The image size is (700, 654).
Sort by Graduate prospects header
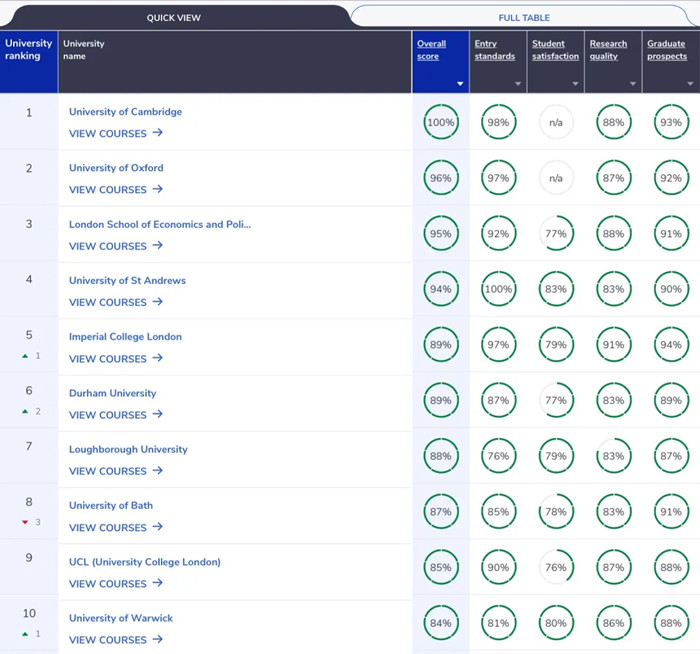point(667,50)
